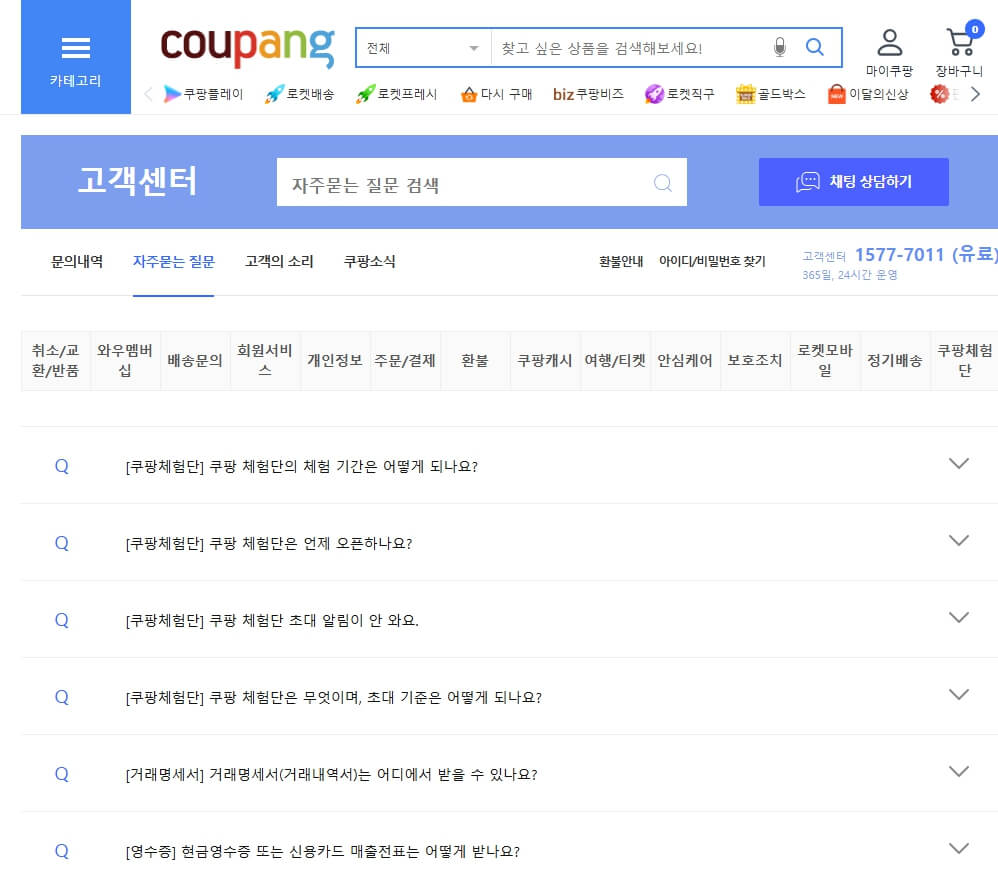Click the 1577-7011 phone number
Image resolution: width=998 pixels, height=878 pixels.
(x=899, y=255)
